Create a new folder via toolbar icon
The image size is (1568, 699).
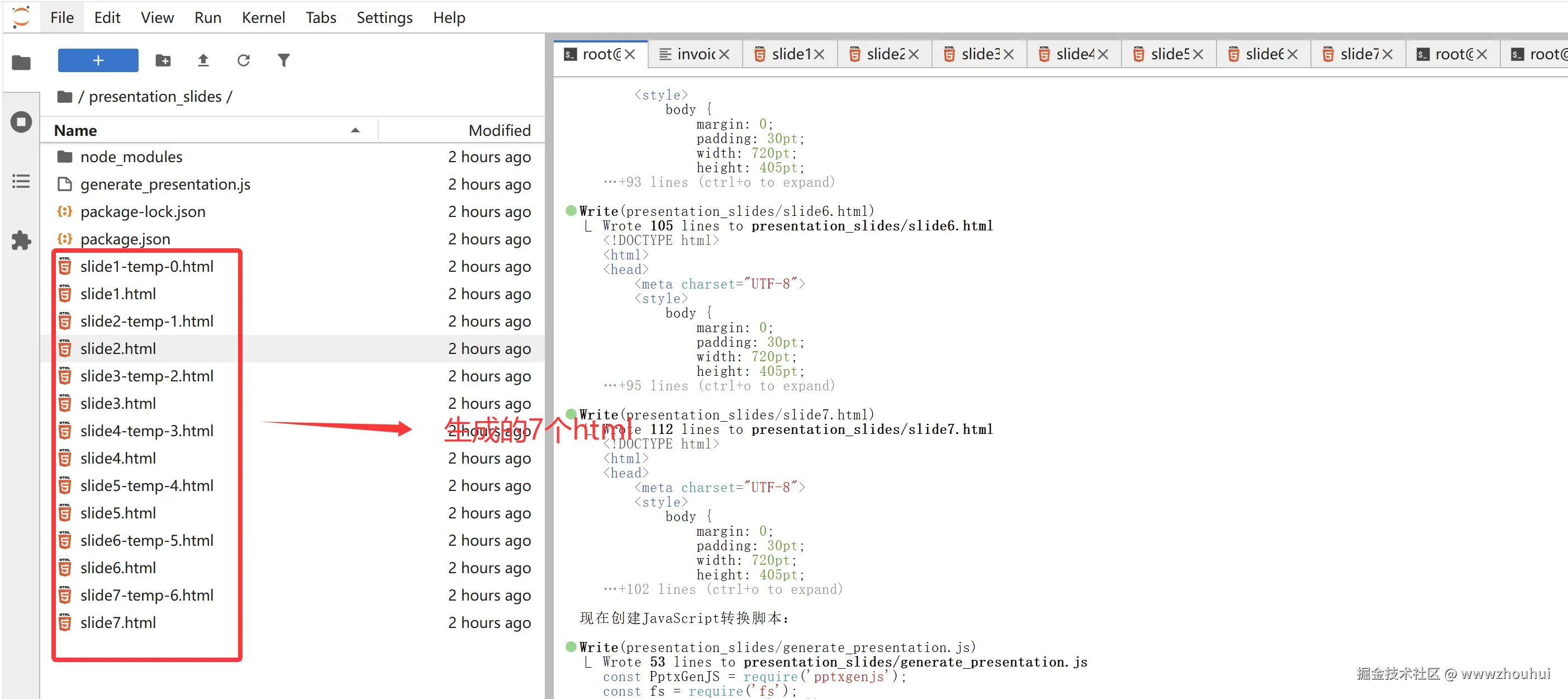(163, 60)
